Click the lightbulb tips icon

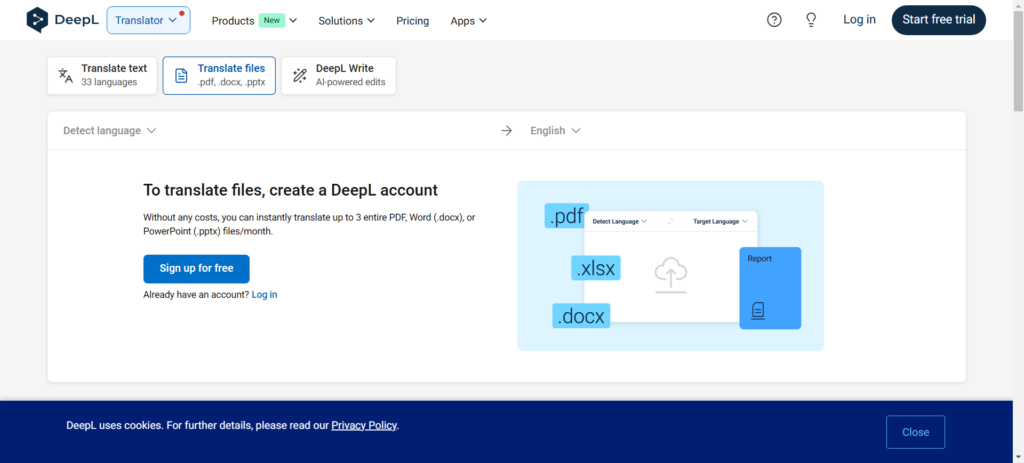pyautogui.click(x=811, y=20)
